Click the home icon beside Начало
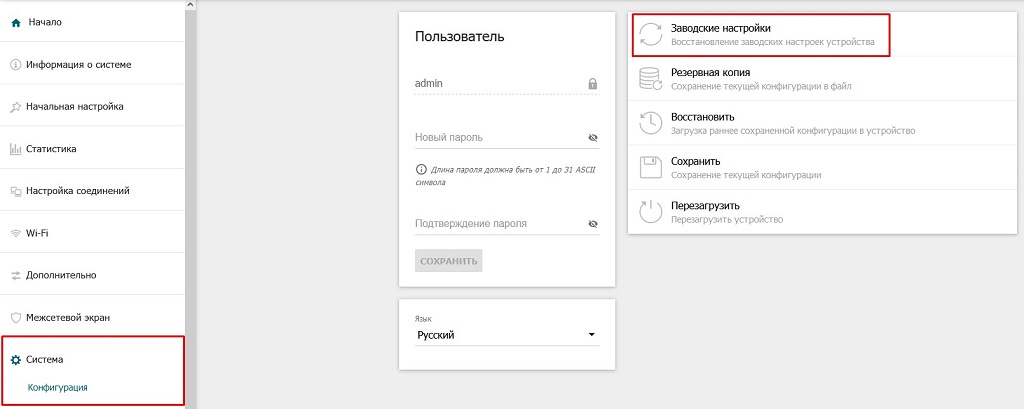The width and height of the screenshot is (1024, 409). pos(16,21)
